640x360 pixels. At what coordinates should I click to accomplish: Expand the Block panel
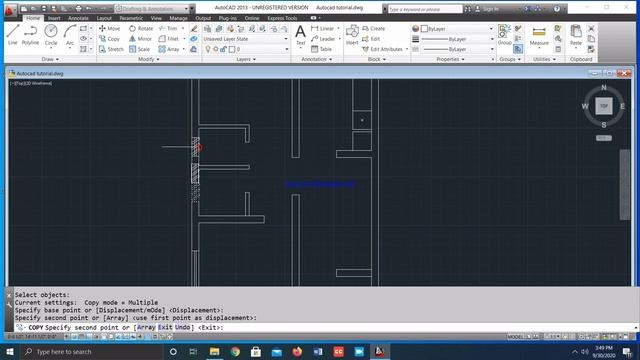coord(377,59)
